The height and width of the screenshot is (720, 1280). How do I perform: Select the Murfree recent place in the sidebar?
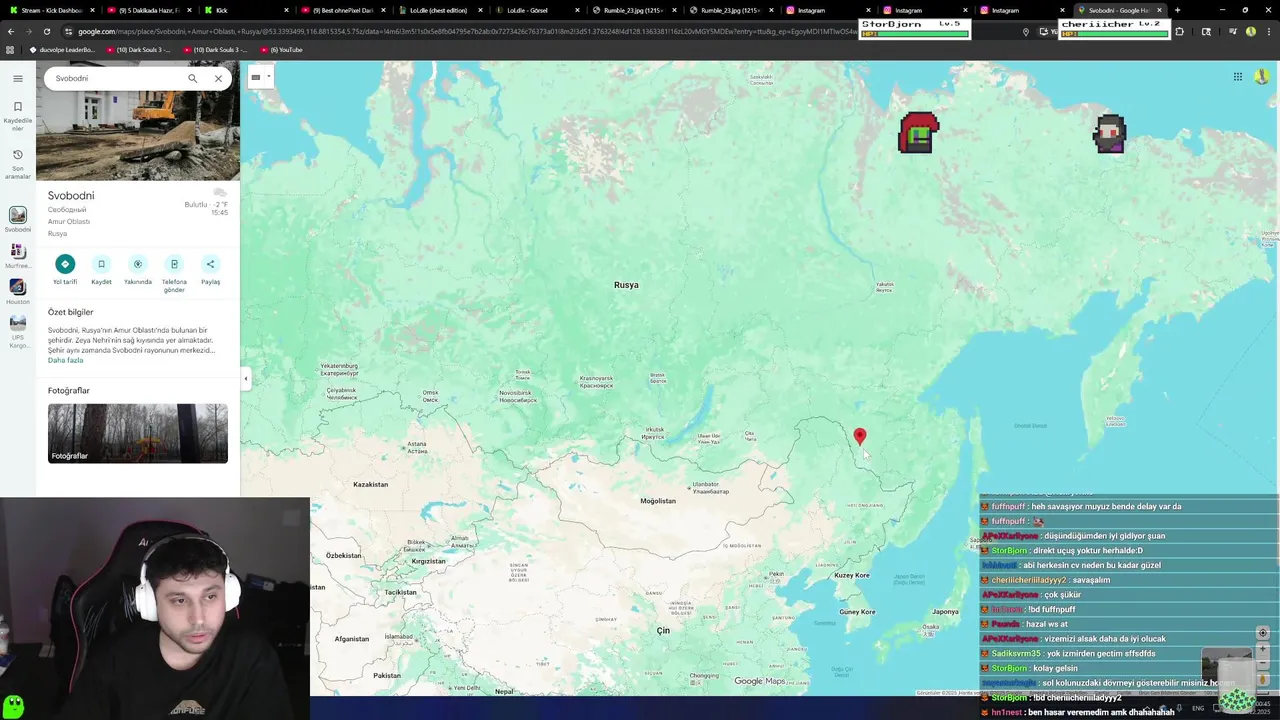pos(18,256)
